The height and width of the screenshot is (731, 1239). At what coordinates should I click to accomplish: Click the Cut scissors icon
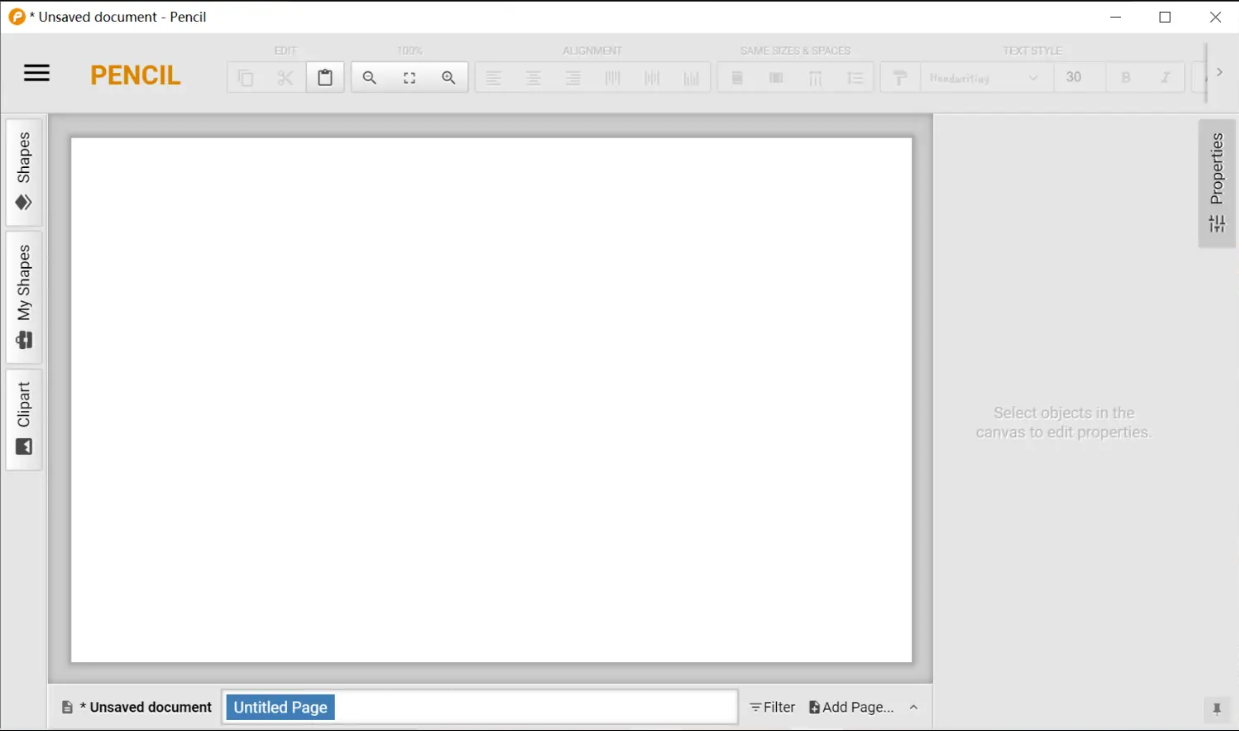pyautogui.click(x=285, y=78)
